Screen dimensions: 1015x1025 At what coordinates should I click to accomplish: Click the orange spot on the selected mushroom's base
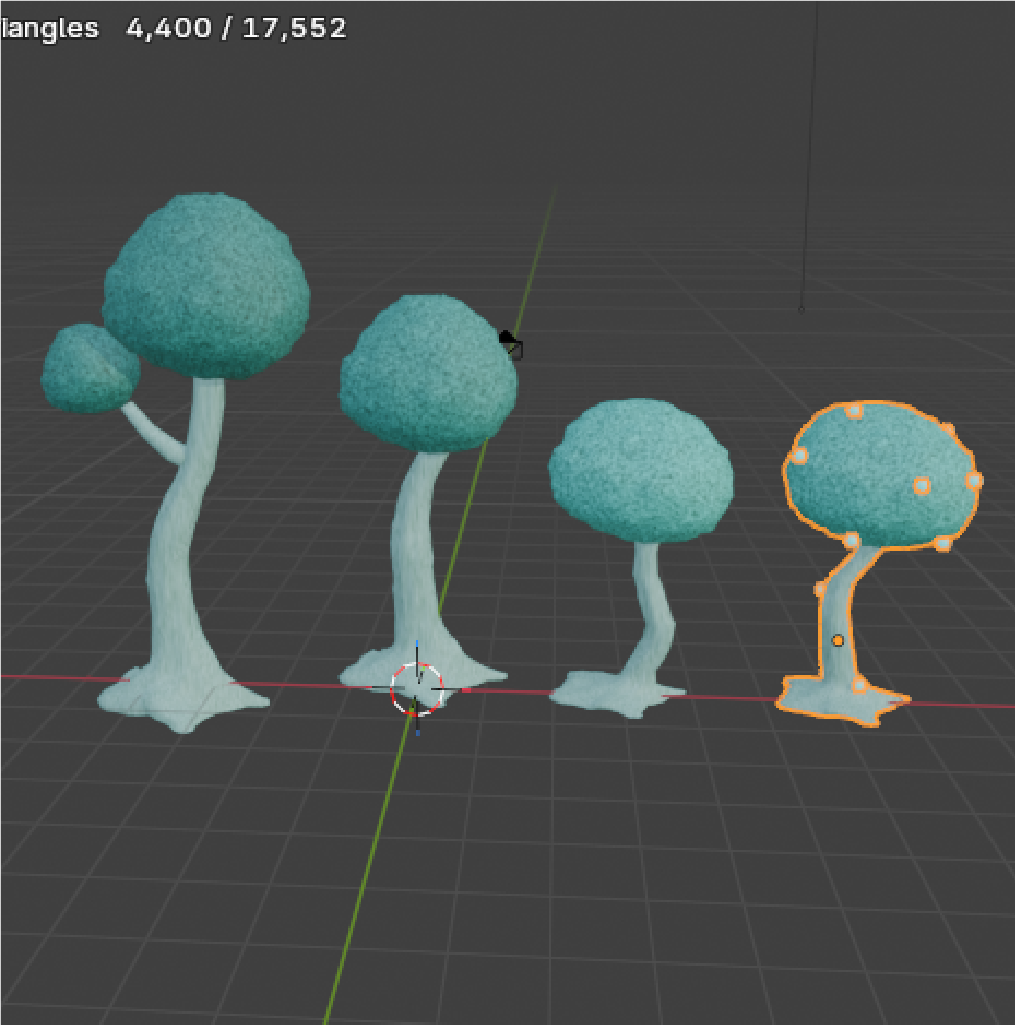859,685
